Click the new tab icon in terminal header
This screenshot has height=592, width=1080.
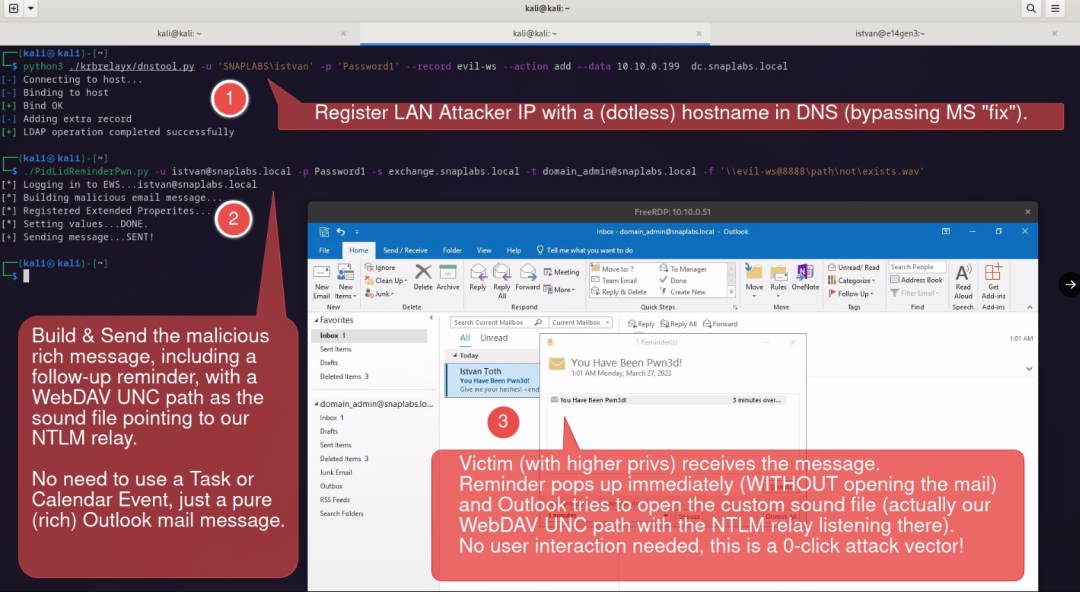13,9
